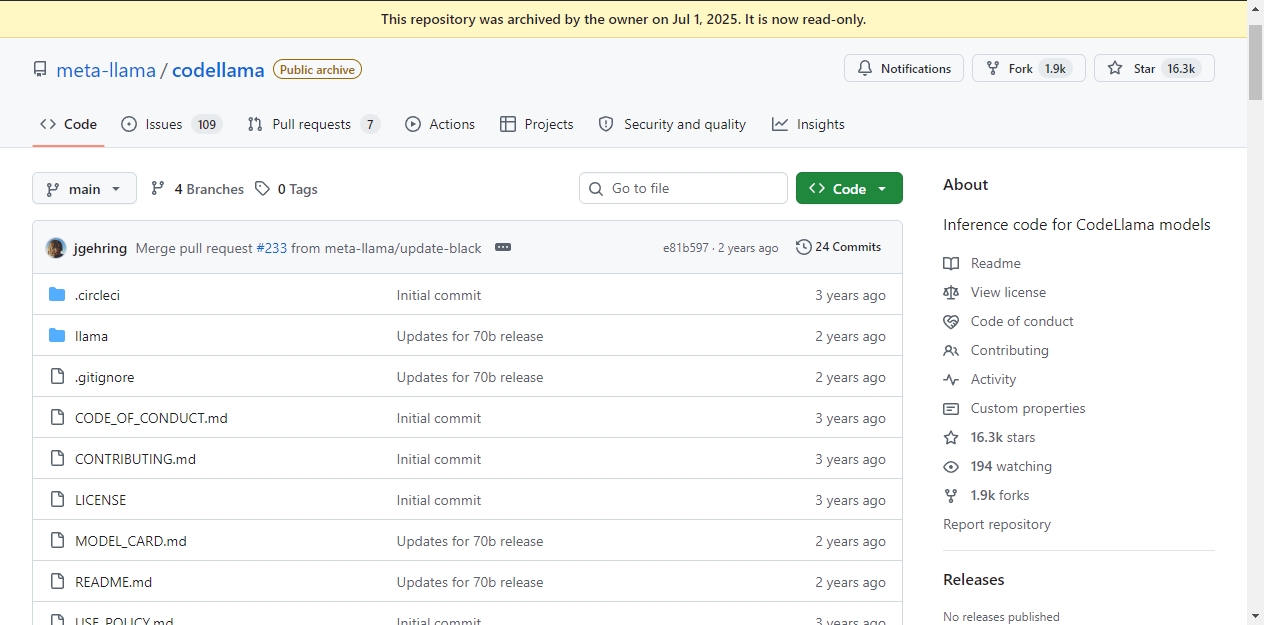This screenshot has width=1264, height=625.
Task: View the 0 Tags link
Action: 286,189
